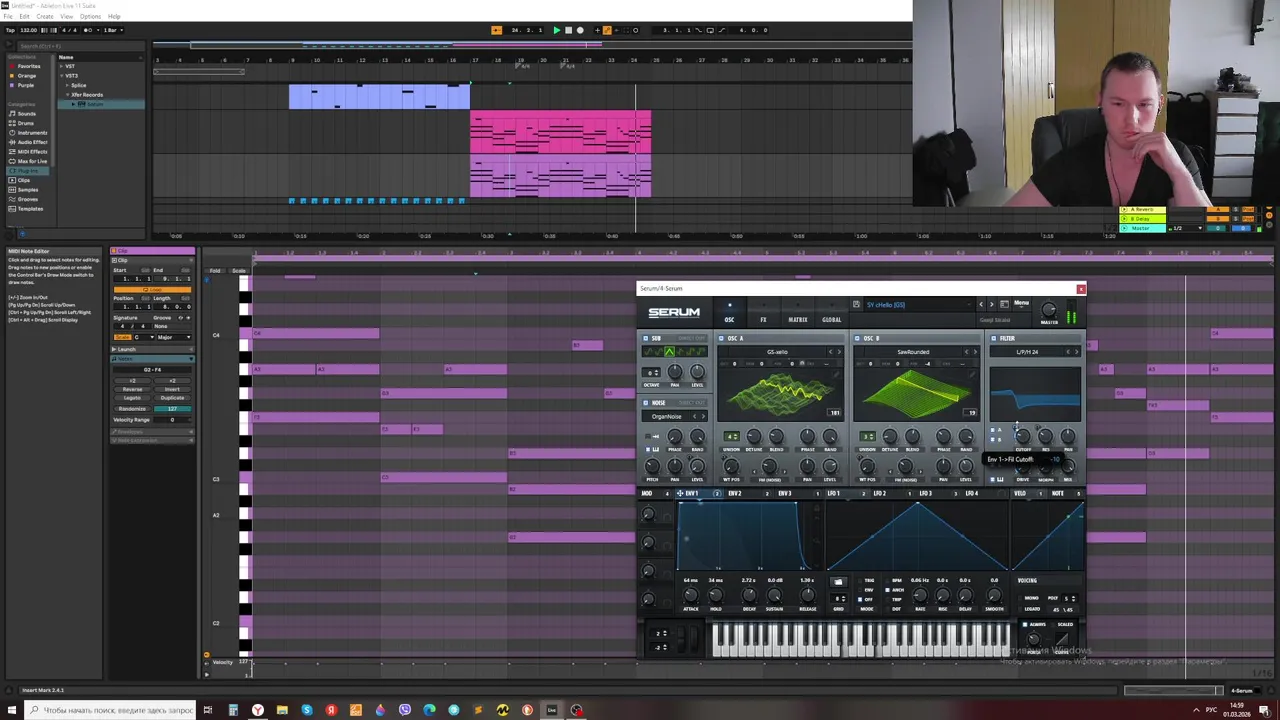Start playback with the Ableton play button
Viewport: 1280px width, 720px height.
556,30
